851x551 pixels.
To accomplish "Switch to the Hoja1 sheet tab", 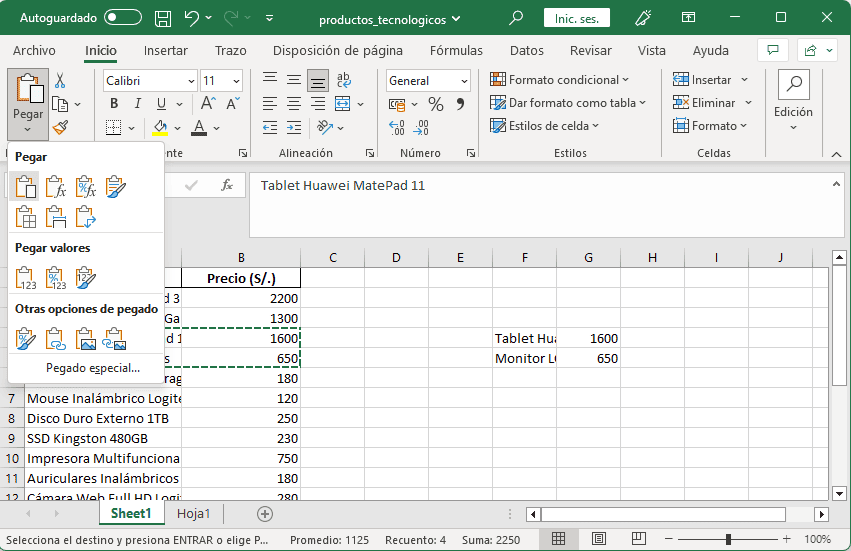I will click(193, 514).
